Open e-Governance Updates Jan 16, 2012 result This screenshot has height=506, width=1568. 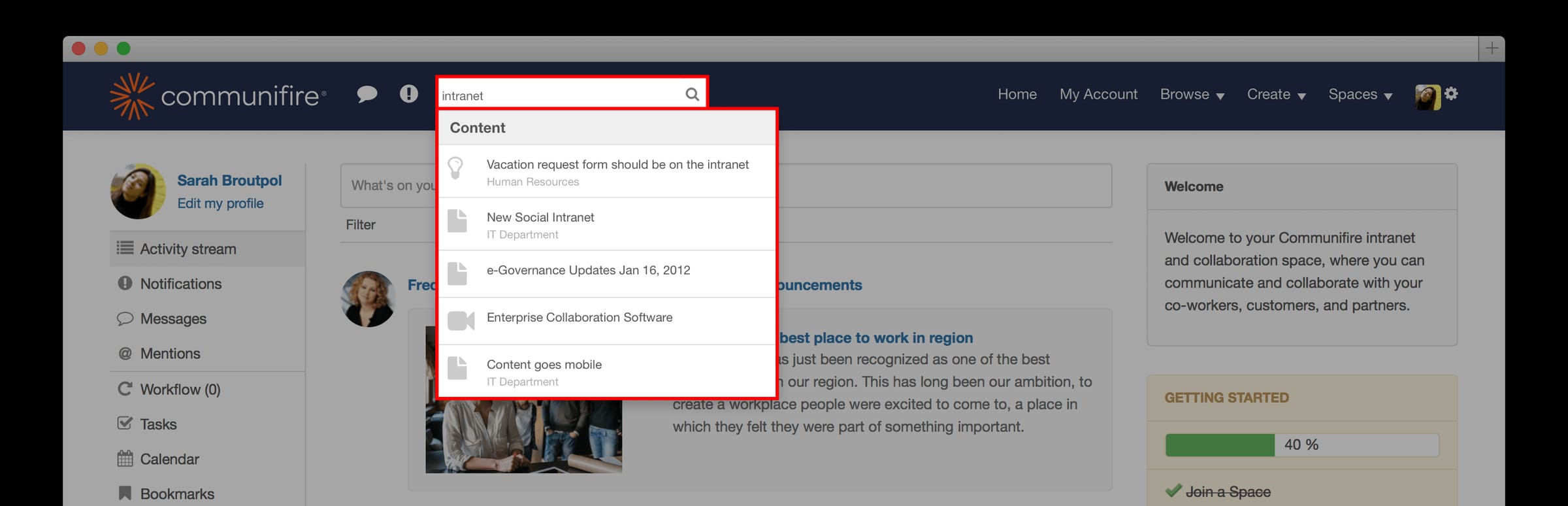click(x=606, y=274)
